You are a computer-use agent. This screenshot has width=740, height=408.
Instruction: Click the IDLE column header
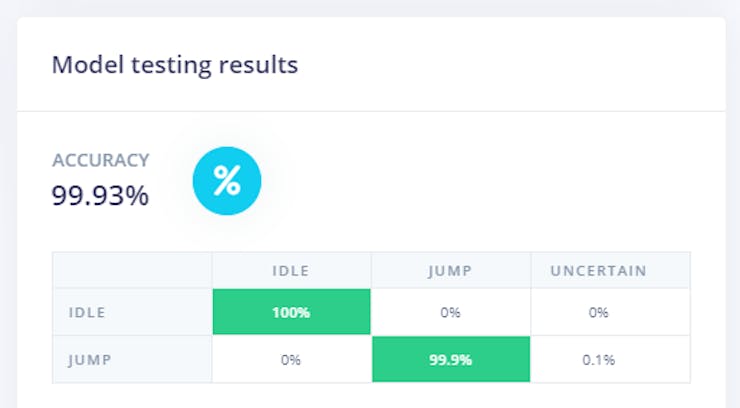click(x=291, y=270)
